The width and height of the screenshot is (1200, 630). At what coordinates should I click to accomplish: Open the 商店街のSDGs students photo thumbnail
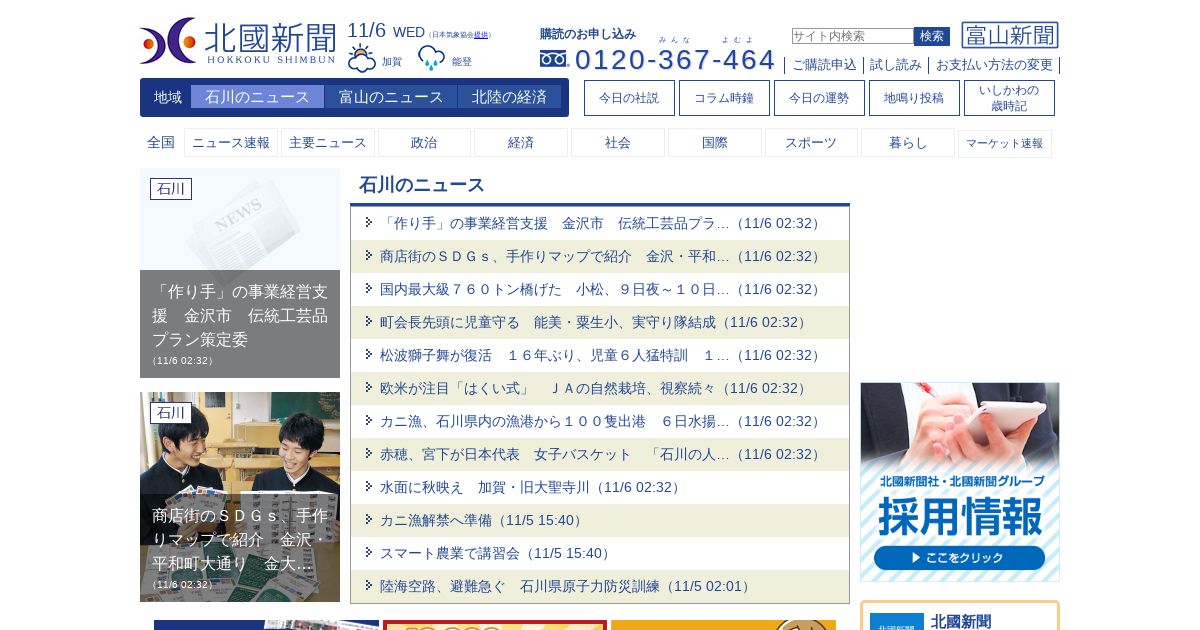click(240, 497)
